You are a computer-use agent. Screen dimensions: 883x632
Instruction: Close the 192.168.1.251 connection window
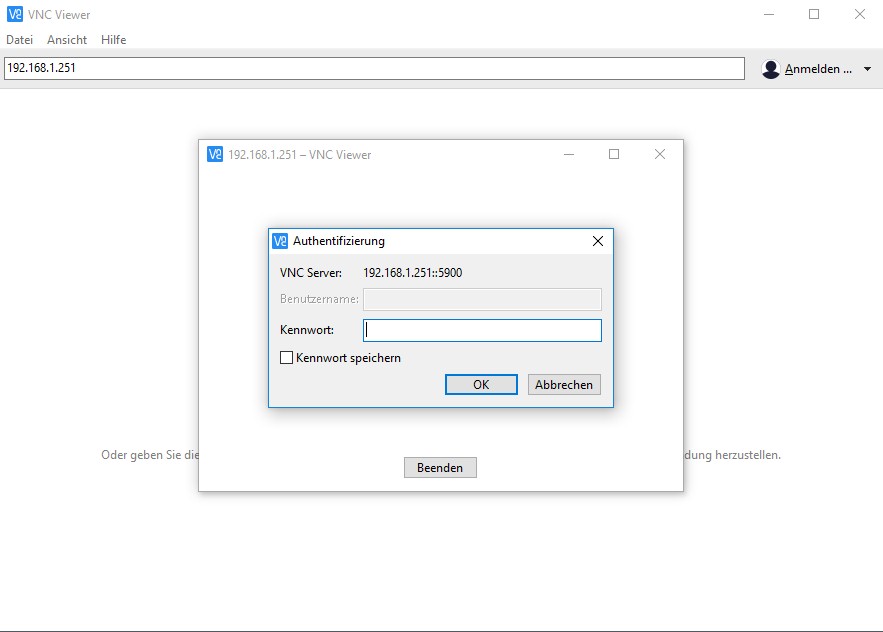tap(660, 154)
